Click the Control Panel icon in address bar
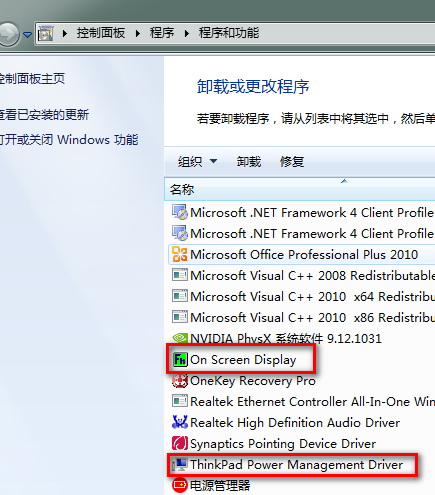The height and width of the screenshot is (495, 435). pos(46,33)
